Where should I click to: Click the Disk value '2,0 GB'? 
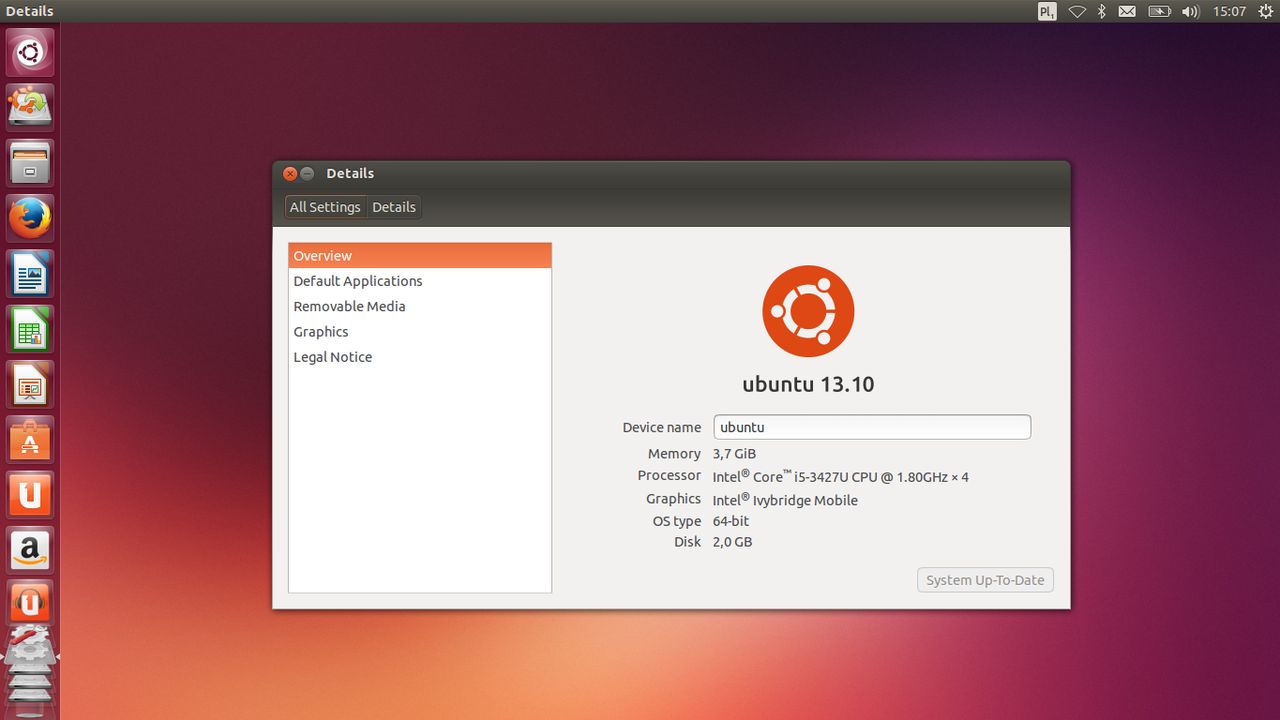(732, 542)
